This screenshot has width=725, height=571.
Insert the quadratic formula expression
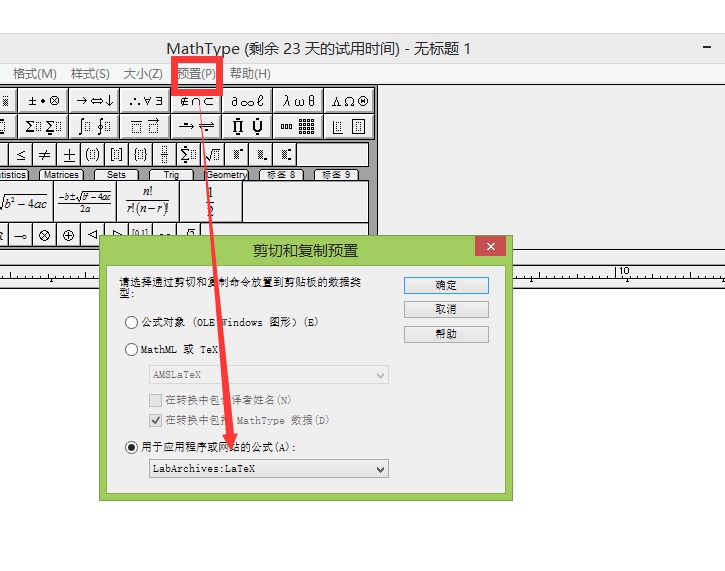(x=85, y=202)
